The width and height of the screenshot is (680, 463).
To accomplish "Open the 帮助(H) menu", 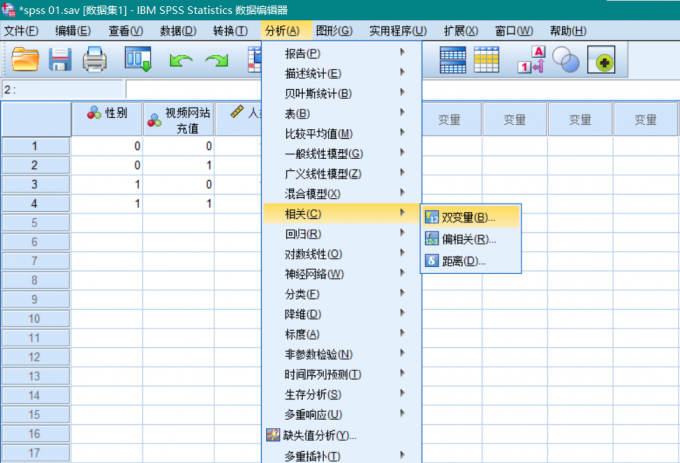I will tap(568, 31).
